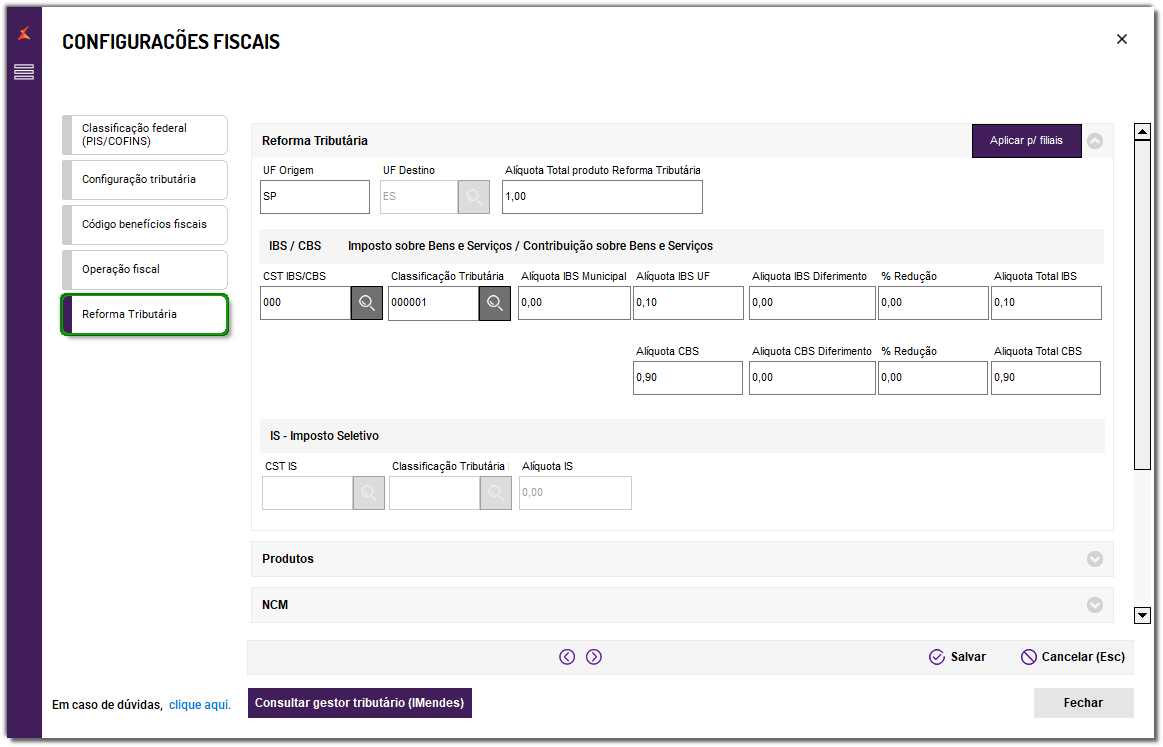Click the Alíquota IBS UF input field
Viewport: 1163px width, 747px height.
pyautogui.click(x=688, y=303)
